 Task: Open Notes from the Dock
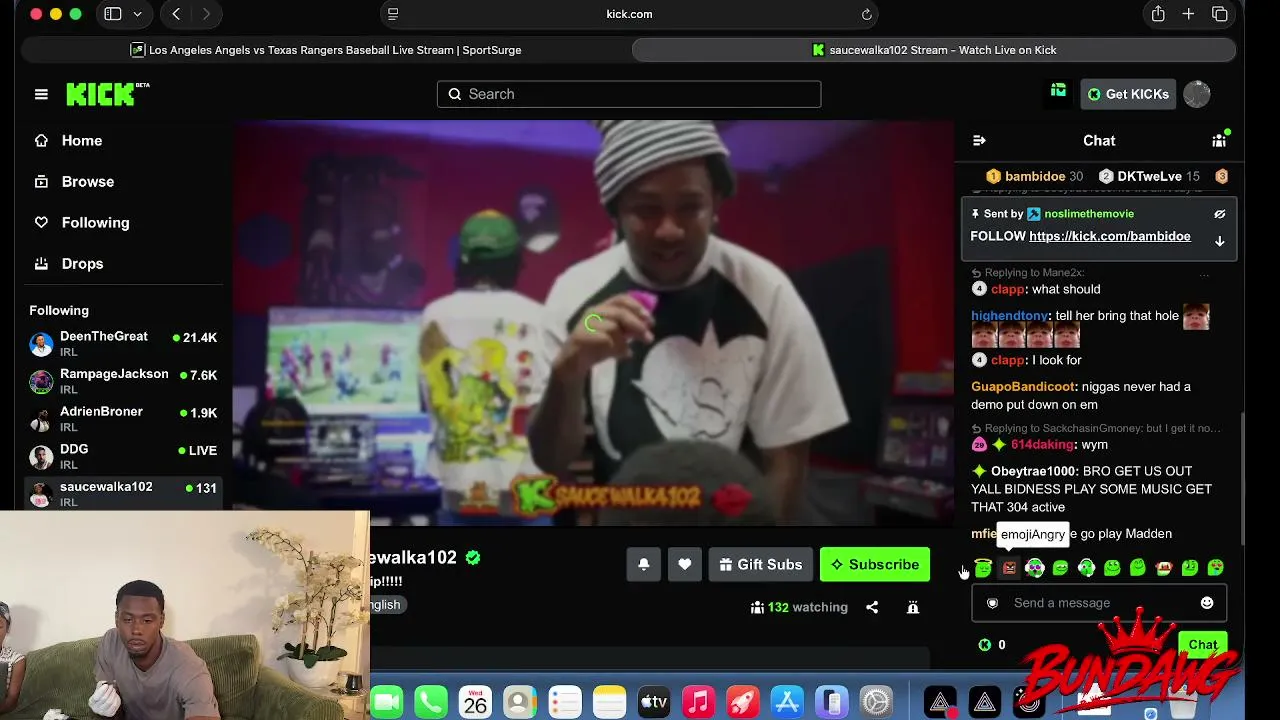click(x=609, y=703)
